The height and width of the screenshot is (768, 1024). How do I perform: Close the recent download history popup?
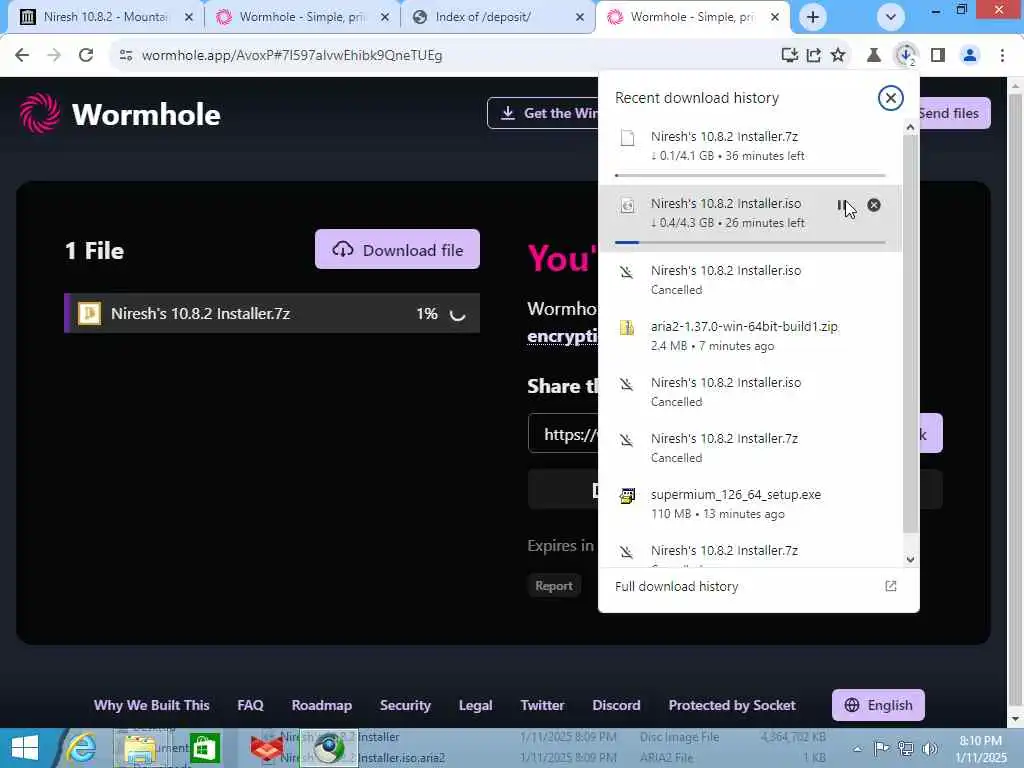click(x=890, y=98)
